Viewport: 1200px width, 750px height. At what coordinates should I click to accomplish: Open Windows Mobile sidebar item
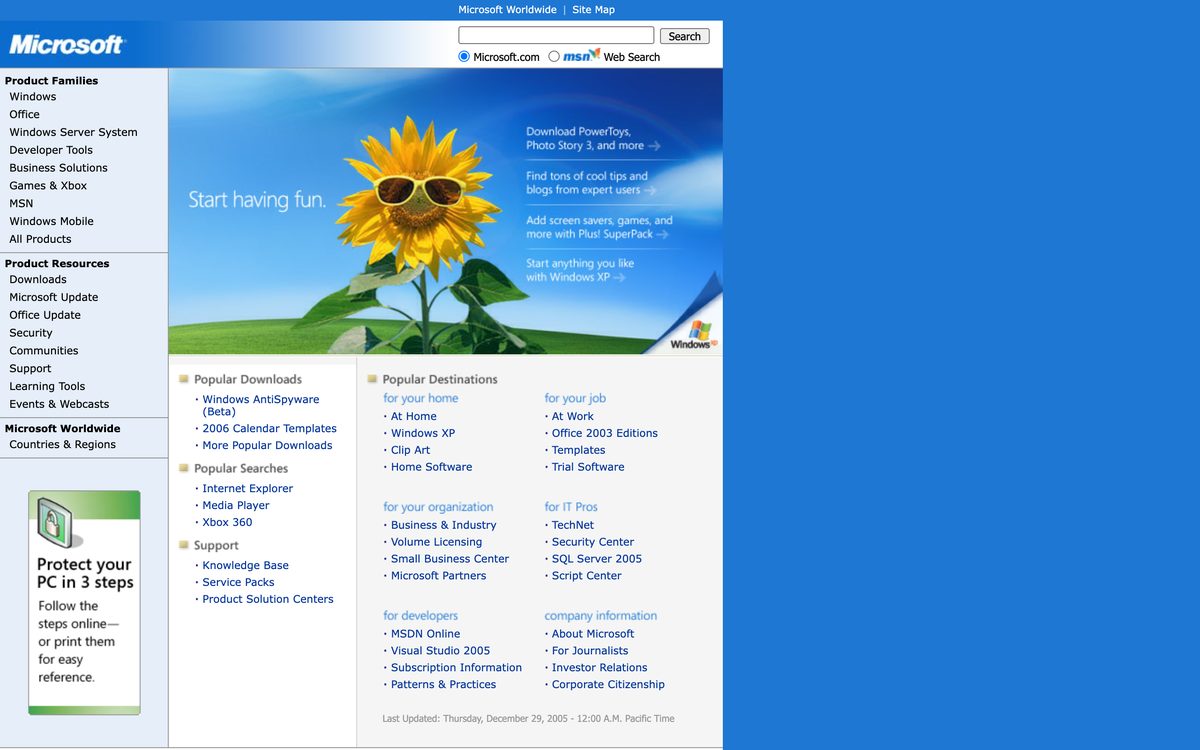coord(52,222)
